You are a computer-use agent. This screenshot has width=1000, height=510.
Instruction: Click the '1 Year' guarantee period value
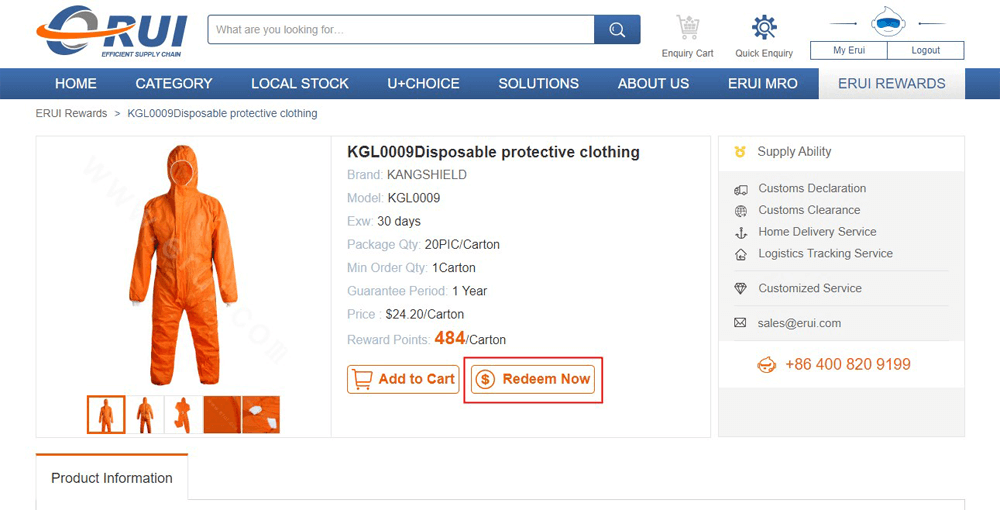(x=469, y=291)
